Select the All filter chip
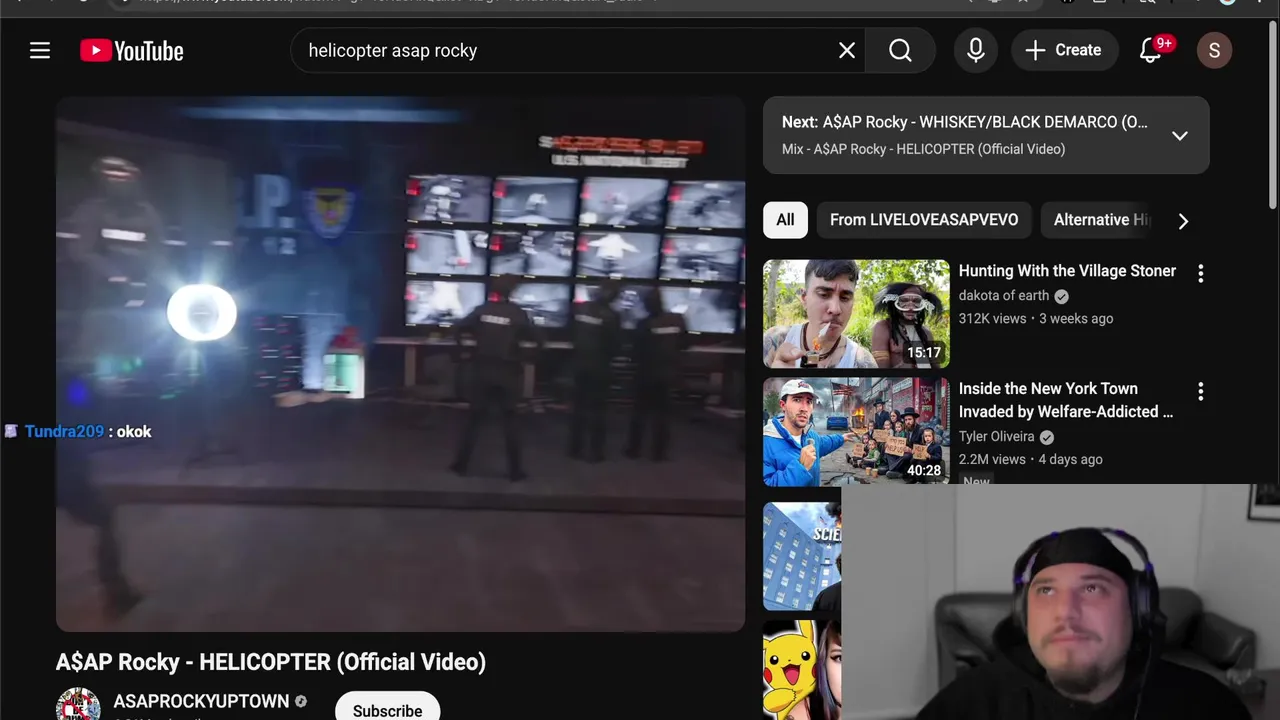The image size is (1280, 720). coord(785,220)
